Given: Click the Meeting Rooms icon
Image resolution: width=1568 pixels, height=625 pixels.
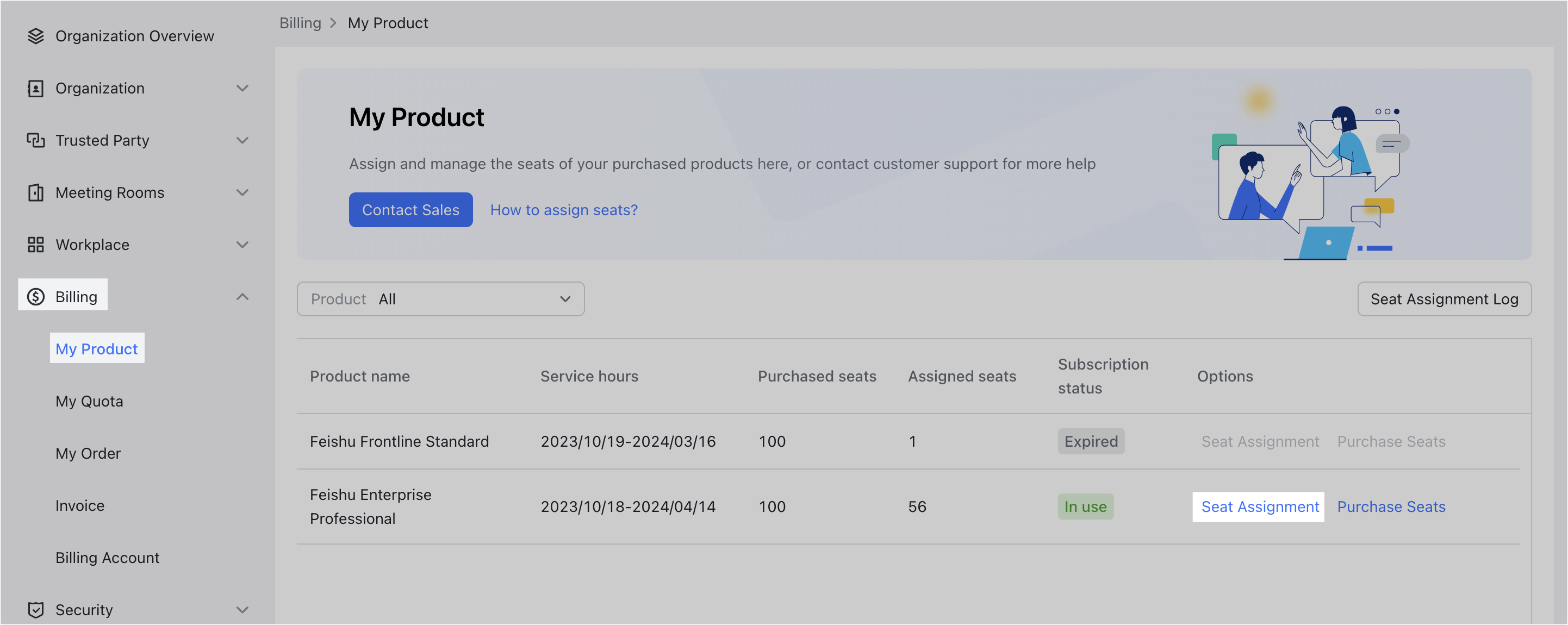Looking at the screenshot, I should pos(35,192).
